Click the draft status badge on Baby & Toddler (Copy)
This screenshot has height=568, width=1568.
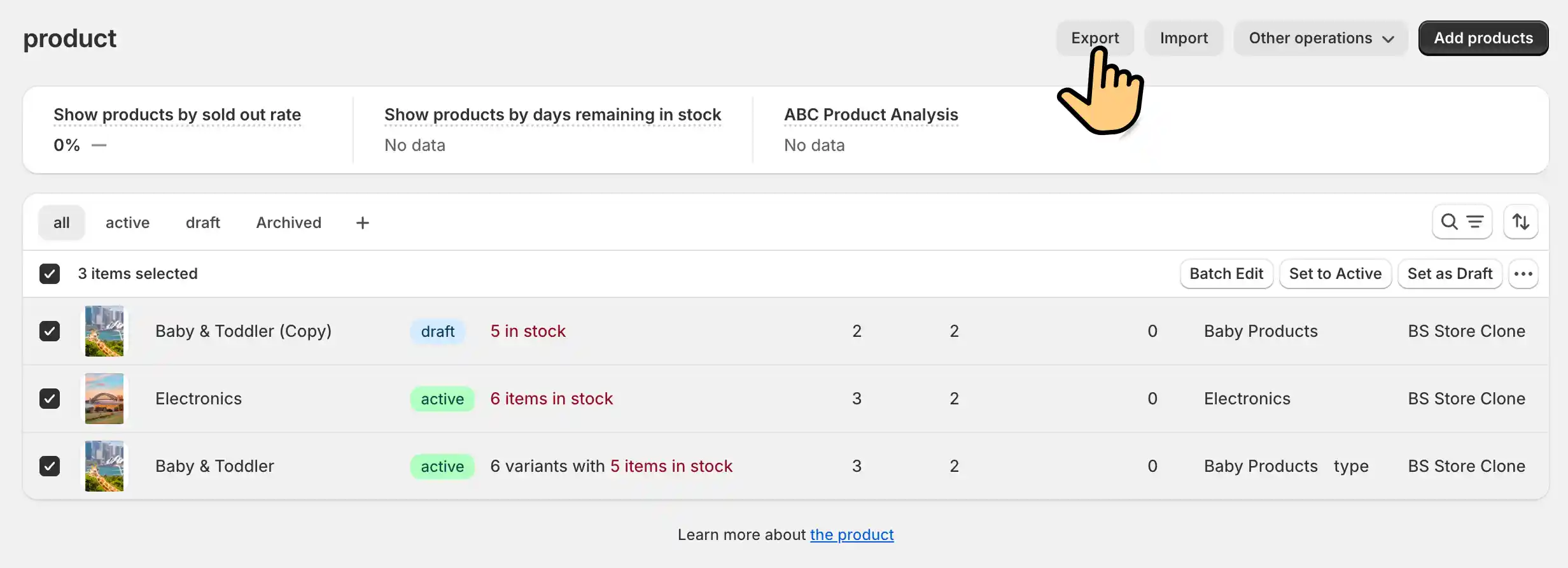(437, 331)
